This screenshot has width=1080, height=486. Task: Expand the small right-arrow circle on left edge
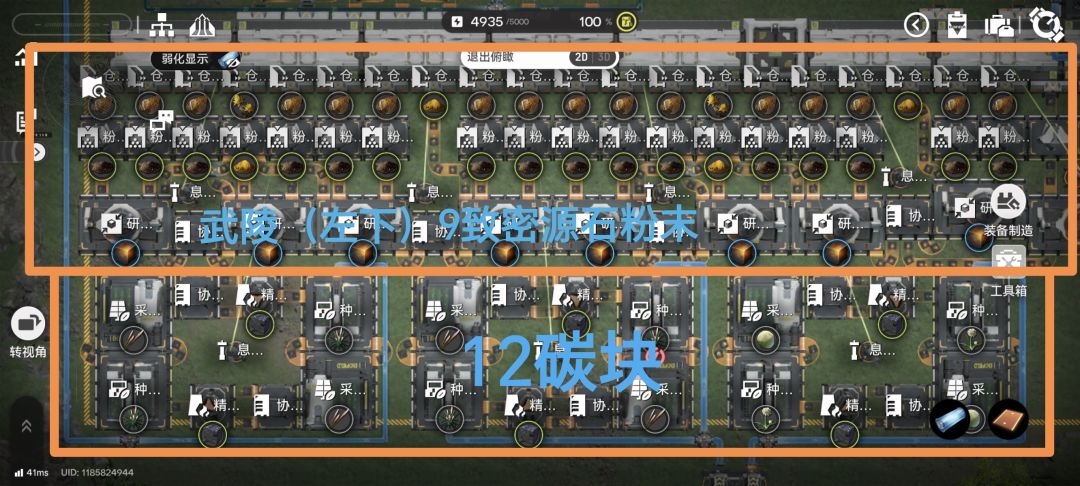[39, 152]
